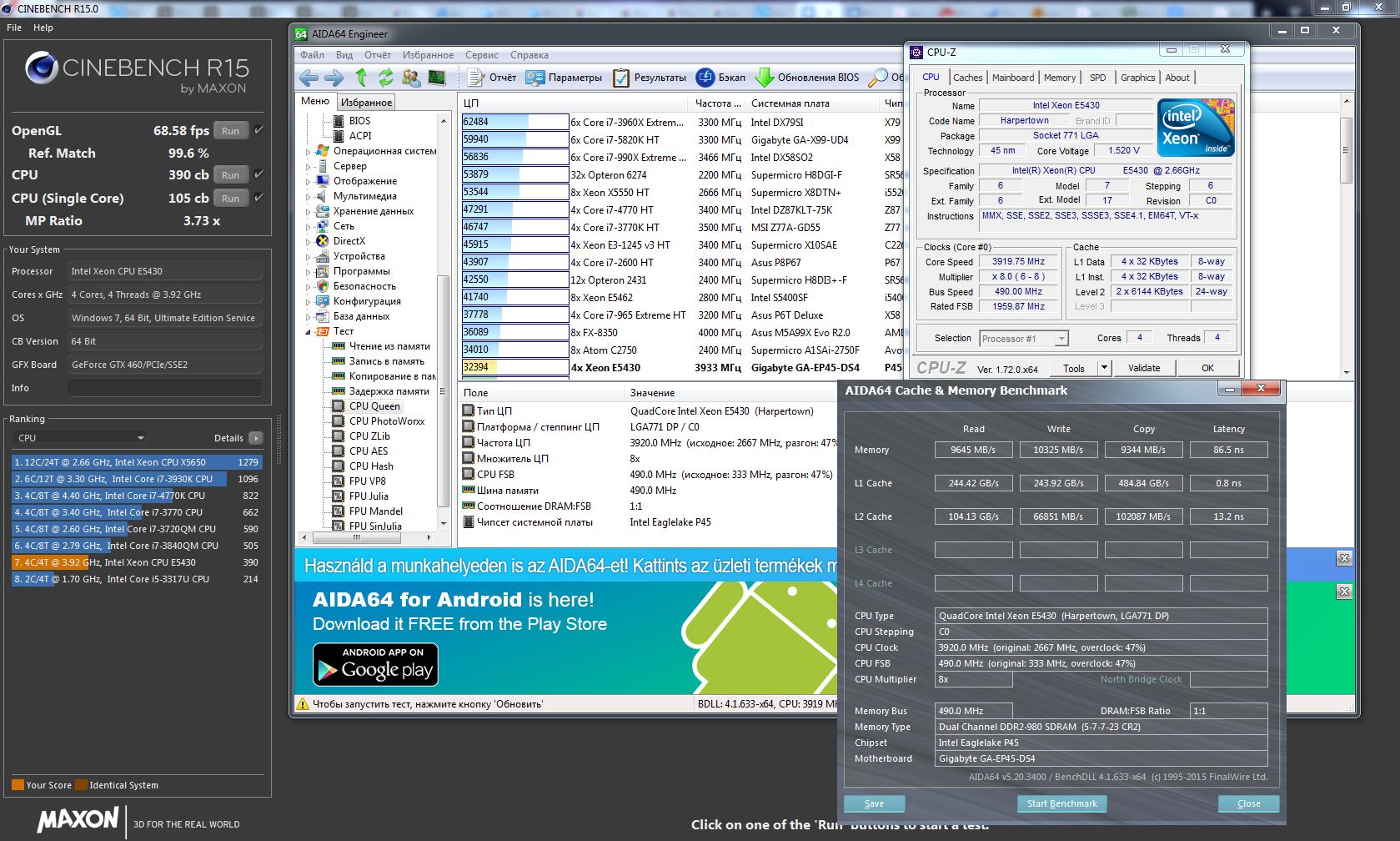
Task: Open the Сервис menu in AIDA64
Action: 482,55
